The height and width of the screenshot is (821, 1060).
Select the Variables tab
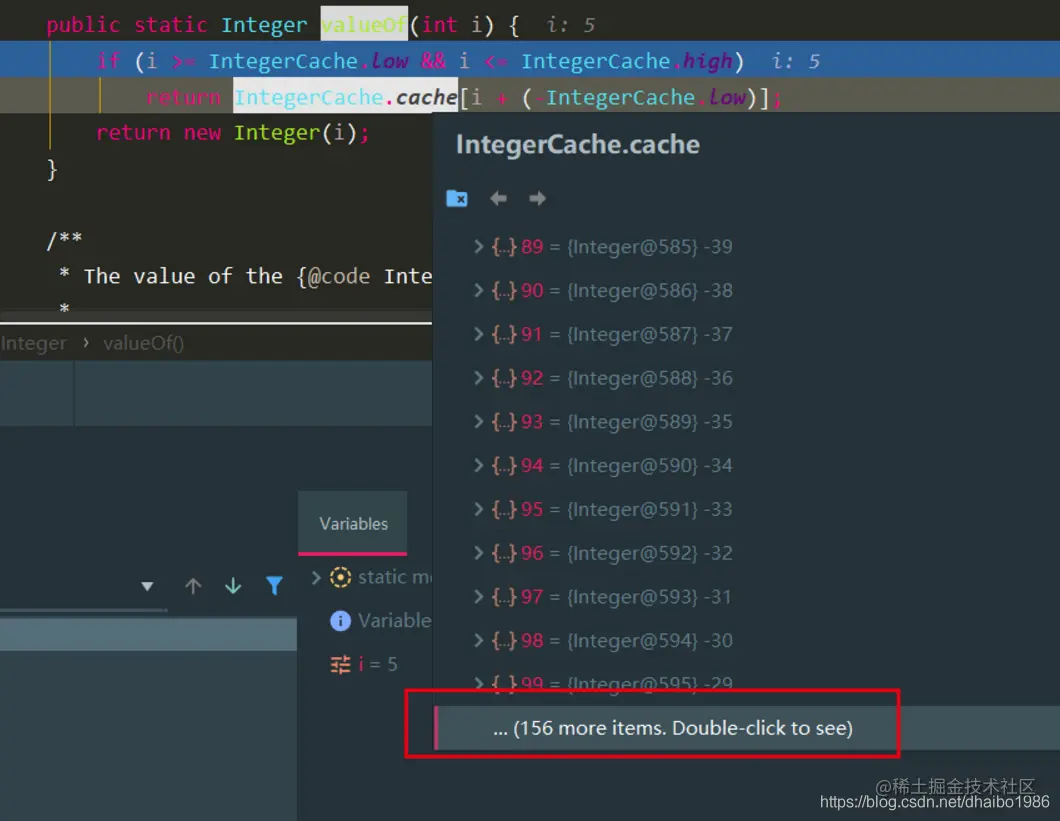pyautogui.click(x=353, y=523)
